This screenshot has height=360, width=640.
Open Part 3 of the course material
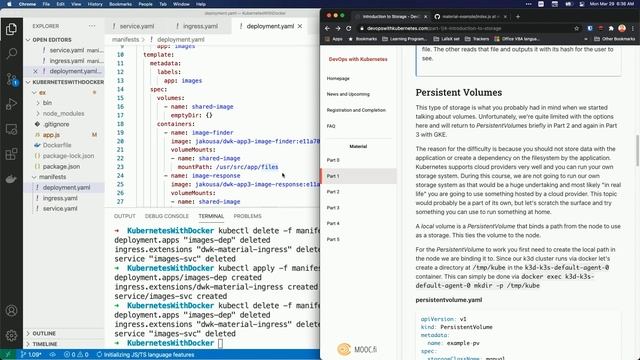333,208
